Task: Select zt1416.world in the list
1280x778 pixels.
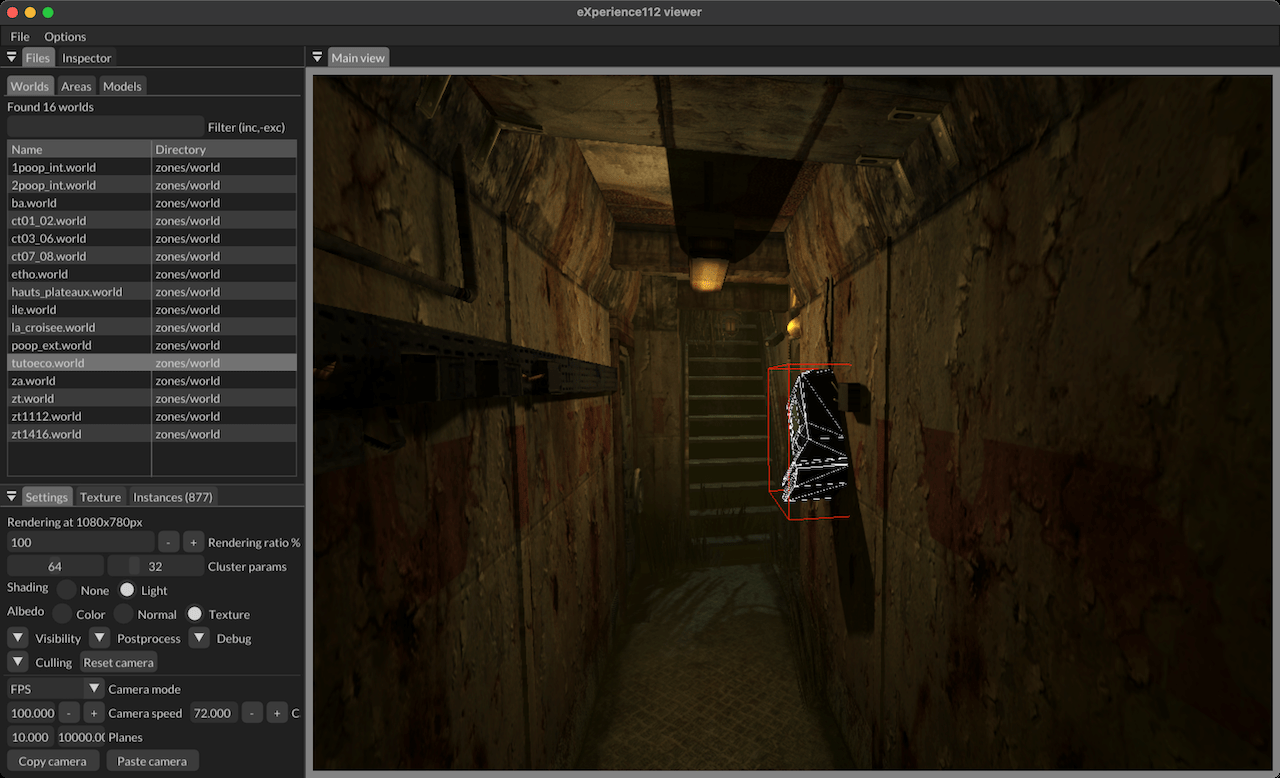Action: point(152,435)
